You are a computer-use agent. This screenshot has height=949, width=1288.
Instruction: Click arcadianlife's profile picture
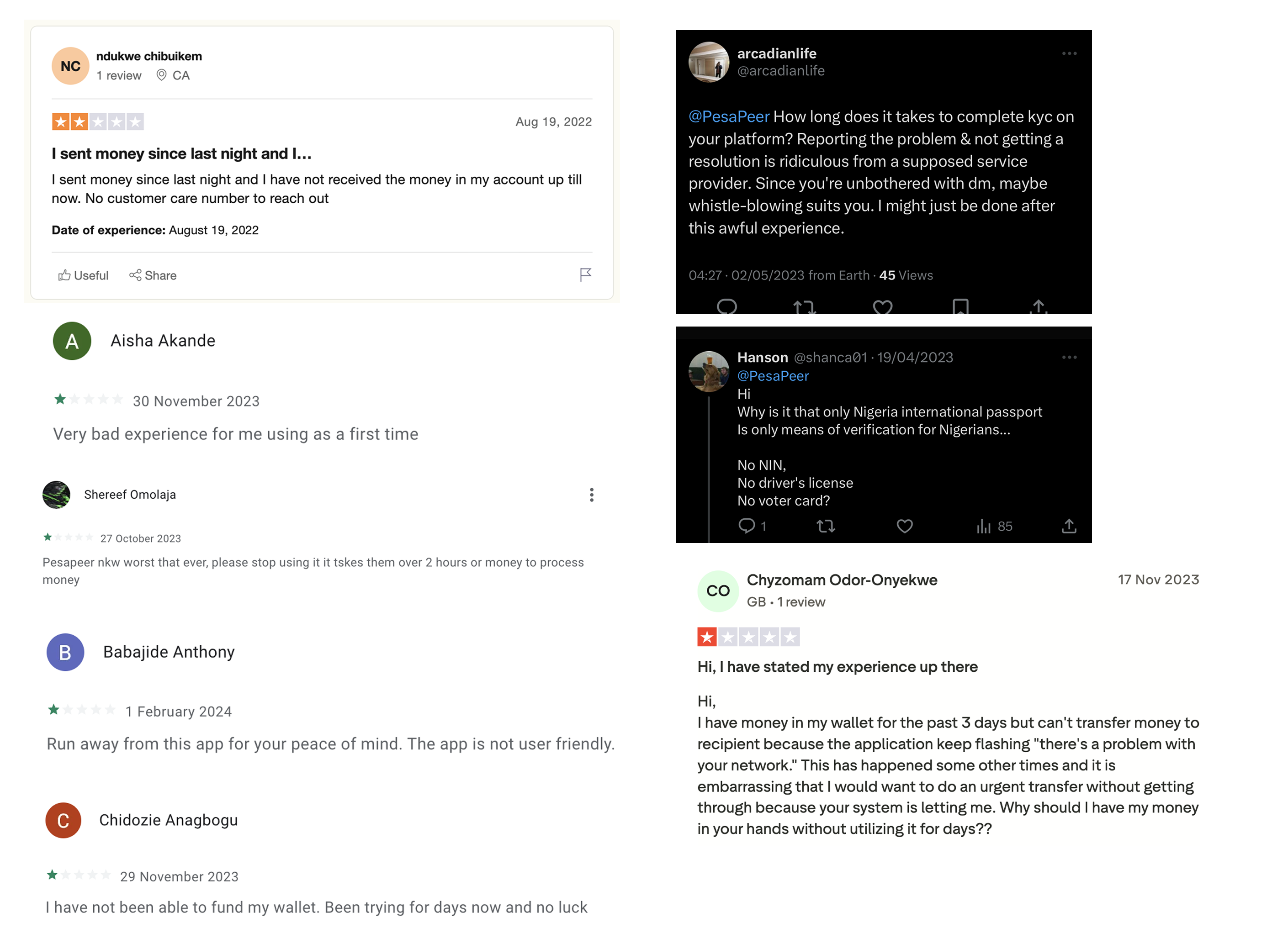(x=709, y=62)
